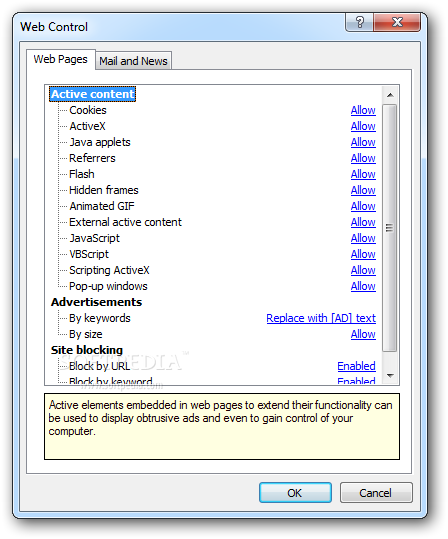The image size is (448, 539).
Task: Select the By keywords row
Action: (x=100, y=318)
